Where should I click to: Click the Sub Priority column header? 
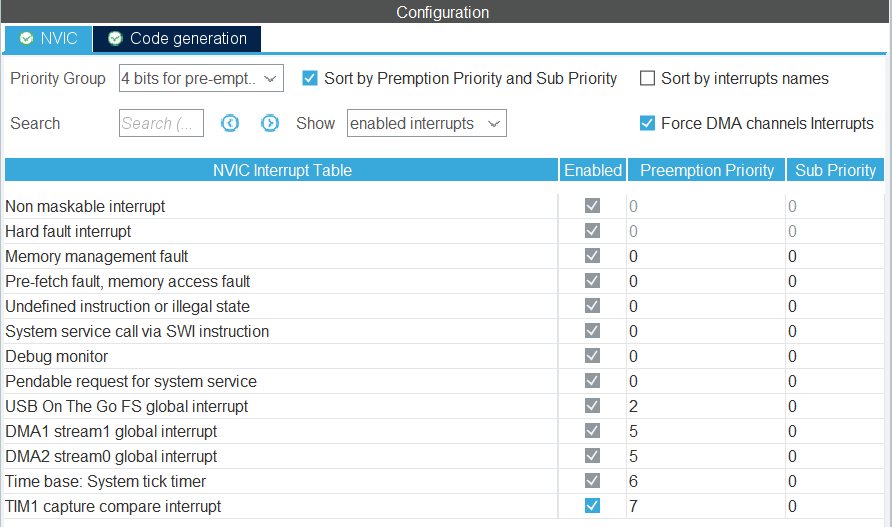[835, 170]
